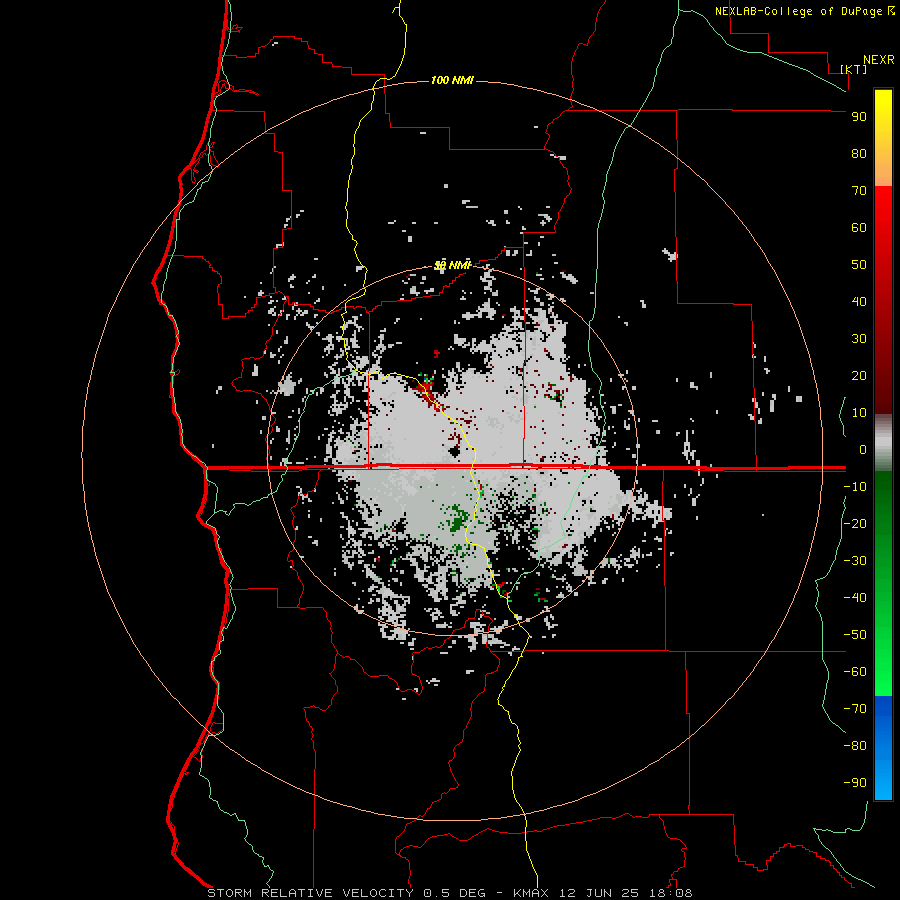Click the positive 40 scale value
Image resolution: width=900 pixels, height=900 pixels.
[x=859, y=301]
